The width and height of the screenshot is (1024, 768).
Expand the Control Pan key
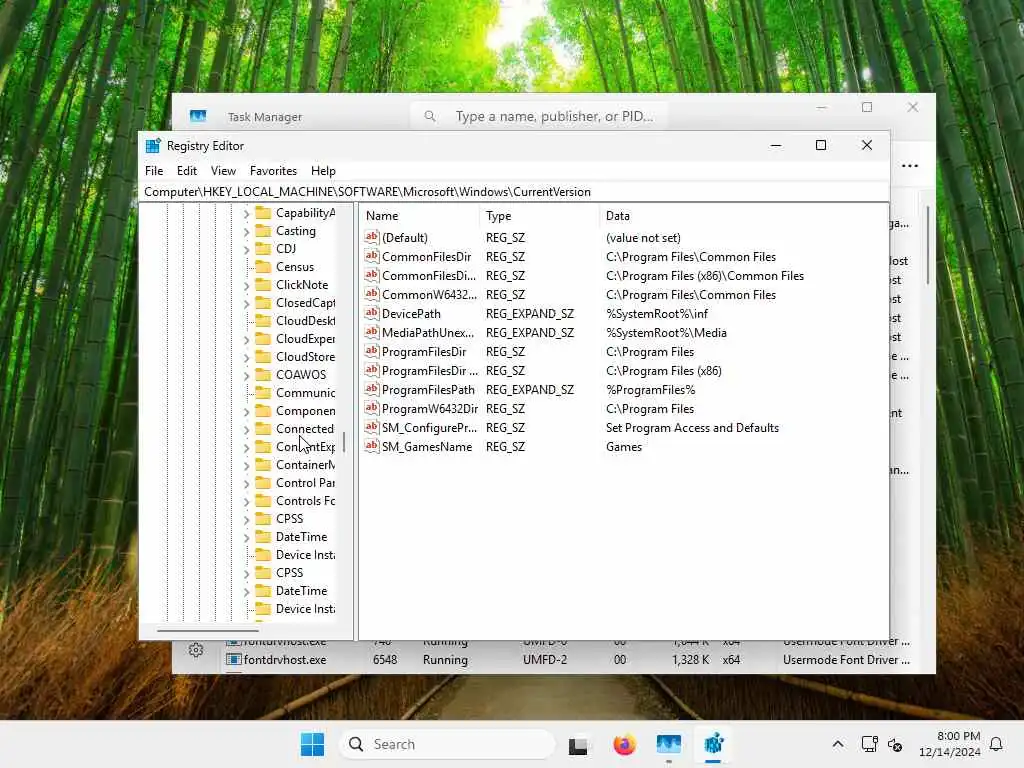[246, 483]
